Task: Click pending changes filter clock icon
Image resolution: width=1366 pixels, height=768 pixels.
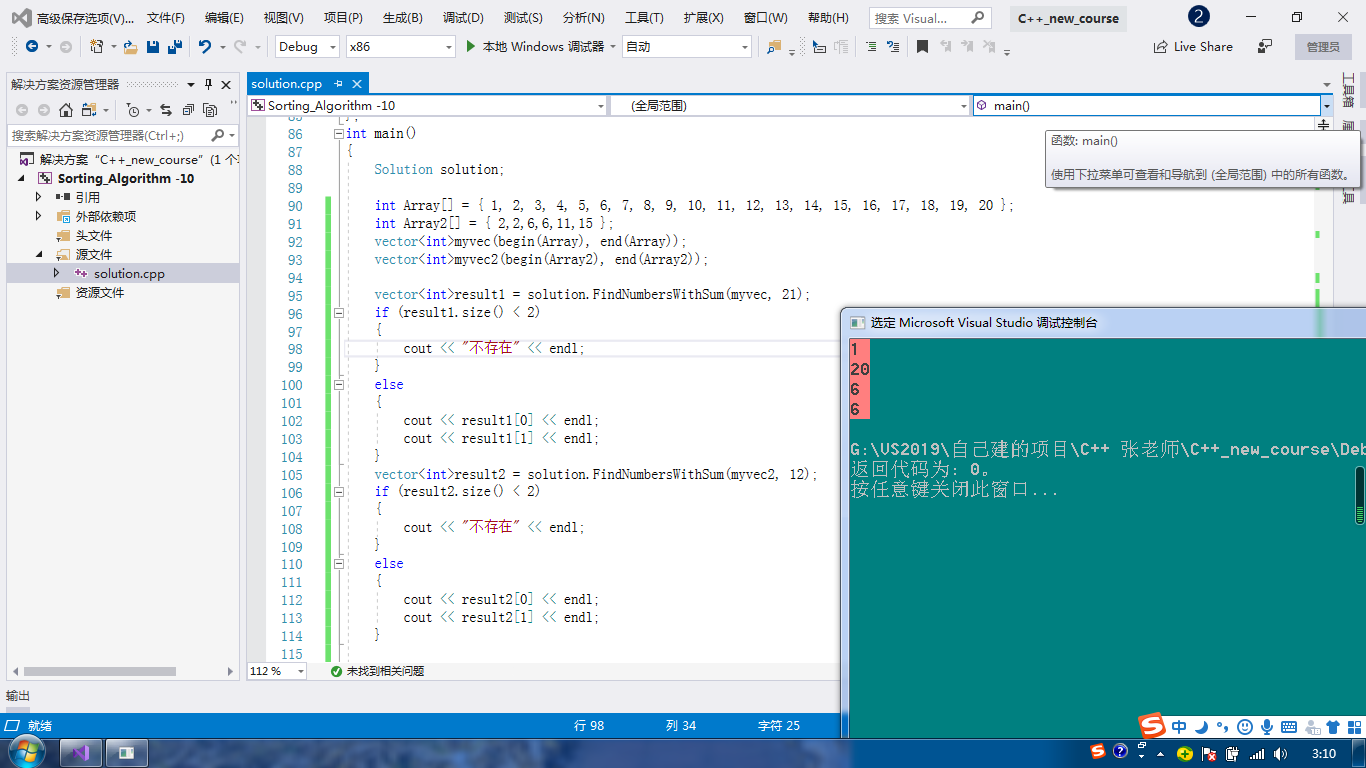Action: (133, 110)
